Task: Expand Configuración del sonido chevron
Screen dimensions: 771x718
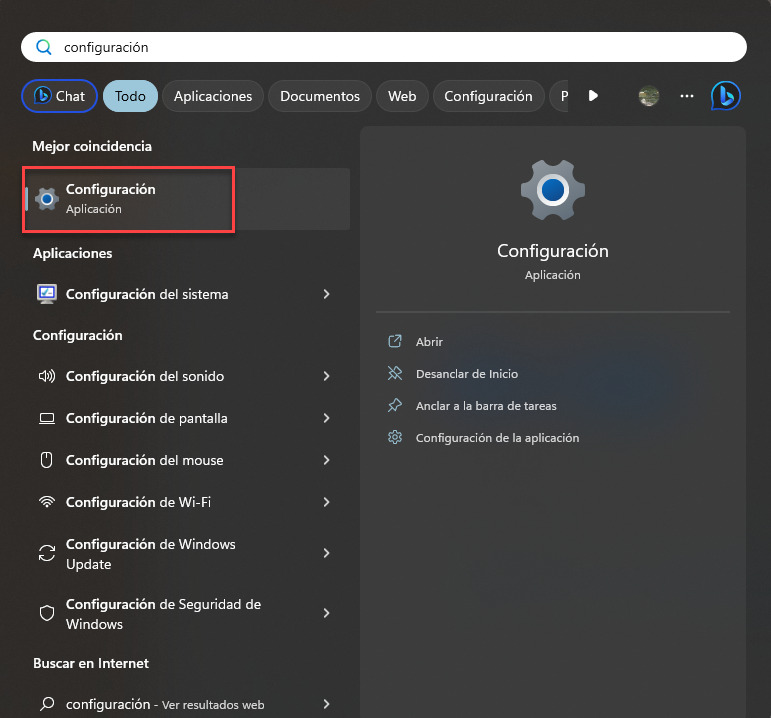Action: [326, 376]
